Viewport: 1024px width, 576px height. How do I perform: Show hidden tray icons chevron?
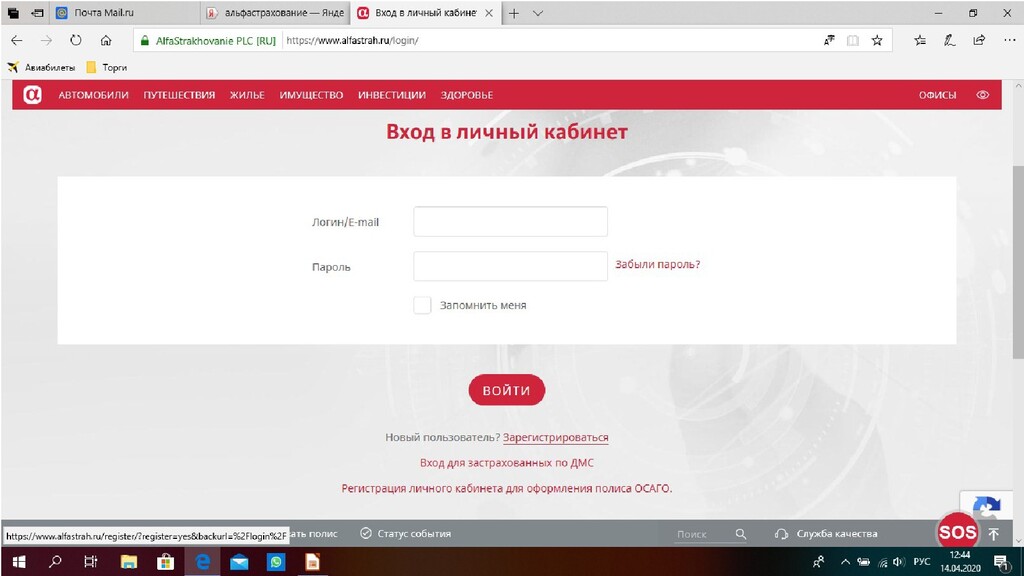[845, 562]
